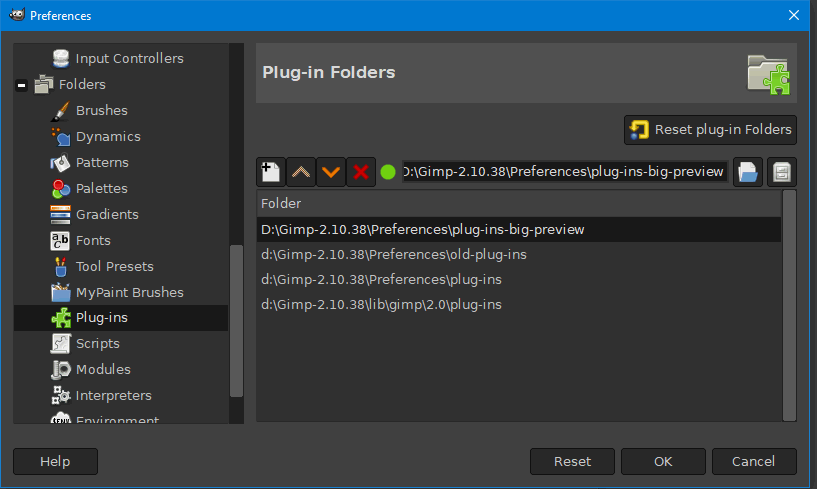Screen dimensions: 817x489
Task: Select MyPaint Brushes folder settings
Action: pos(130,292)
